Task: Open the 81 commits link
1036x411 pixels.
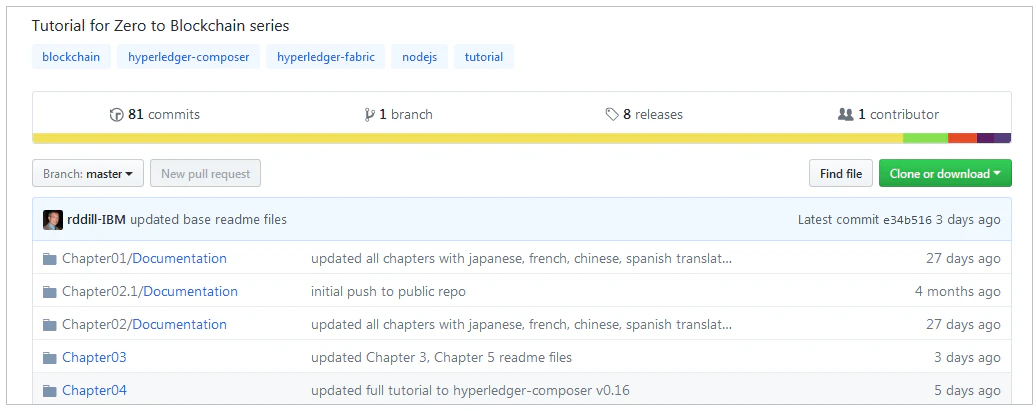Action: point(155,115)
